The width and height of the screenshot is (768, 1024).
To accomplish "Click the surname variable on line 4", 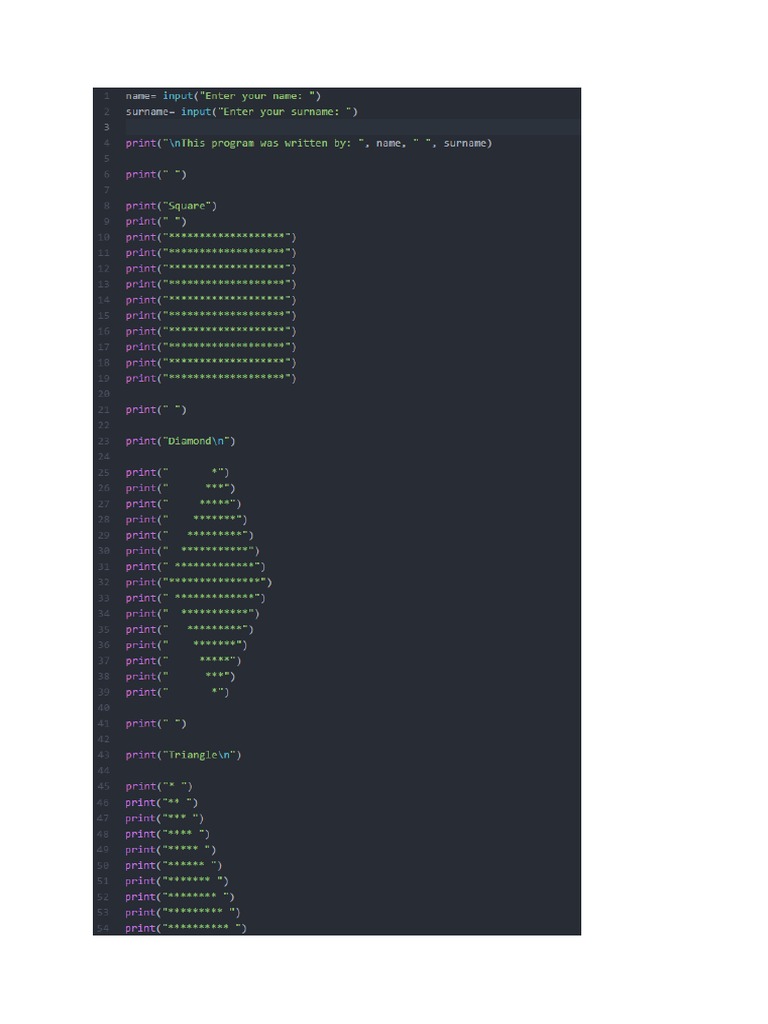I will click(x=465, y=143).
